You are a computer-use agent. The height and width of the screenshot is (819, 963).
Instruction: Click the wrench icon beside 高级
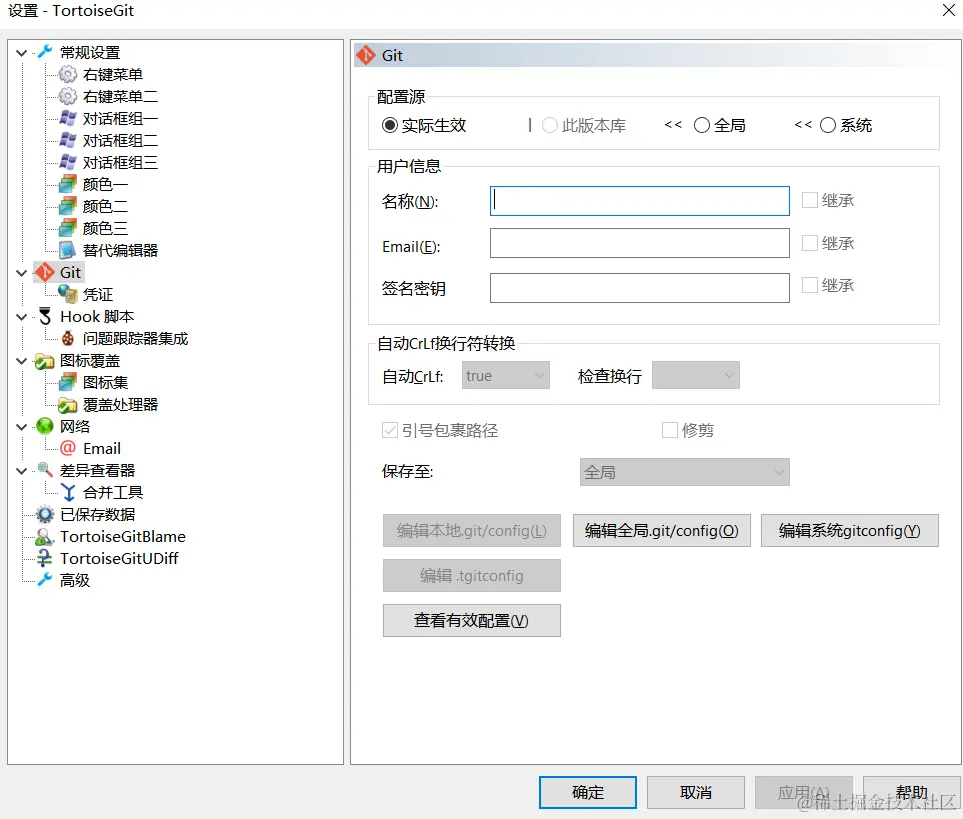coord(45,580)
